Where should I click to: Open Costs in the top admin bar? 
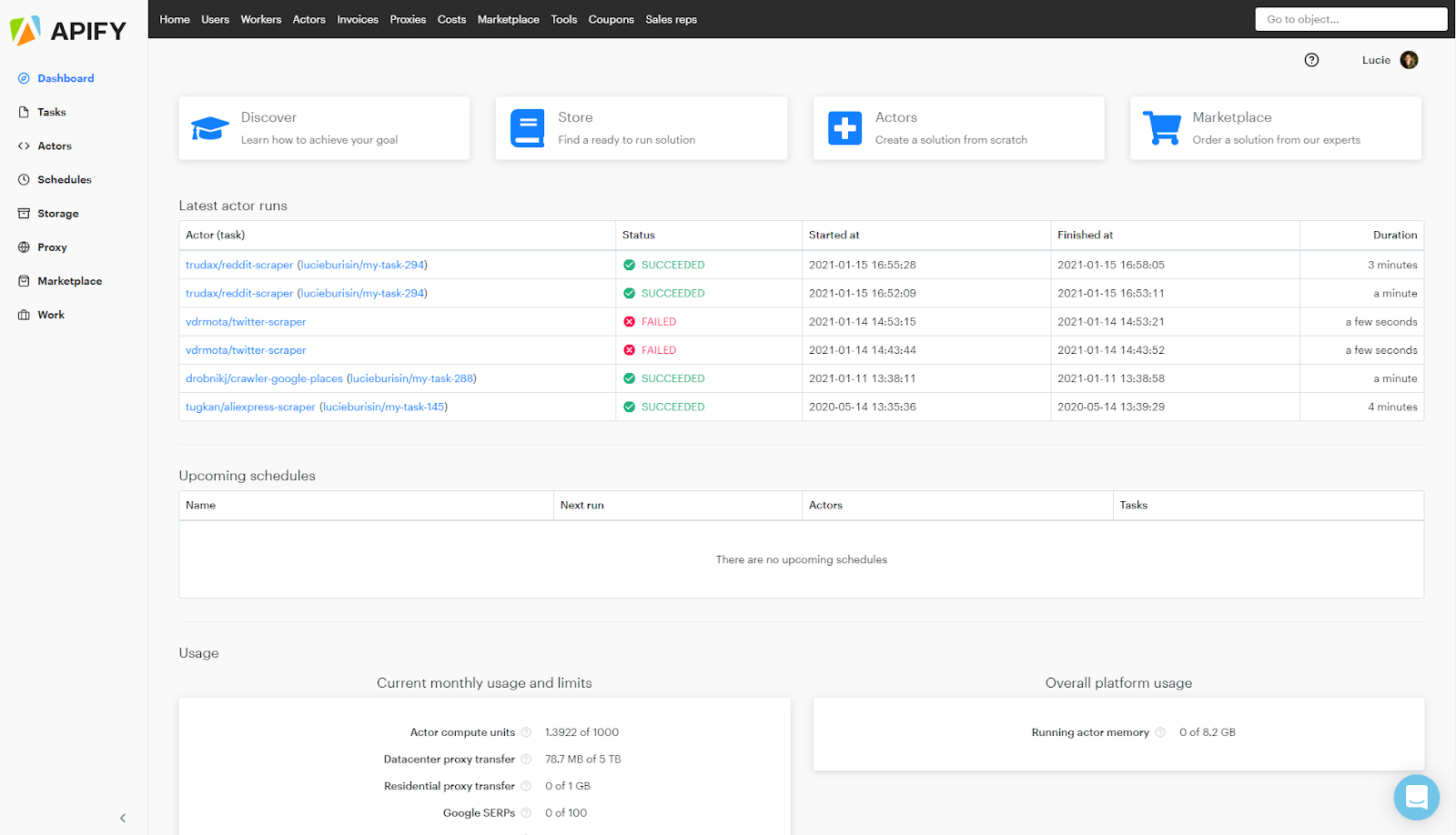[x=451, y=19]
